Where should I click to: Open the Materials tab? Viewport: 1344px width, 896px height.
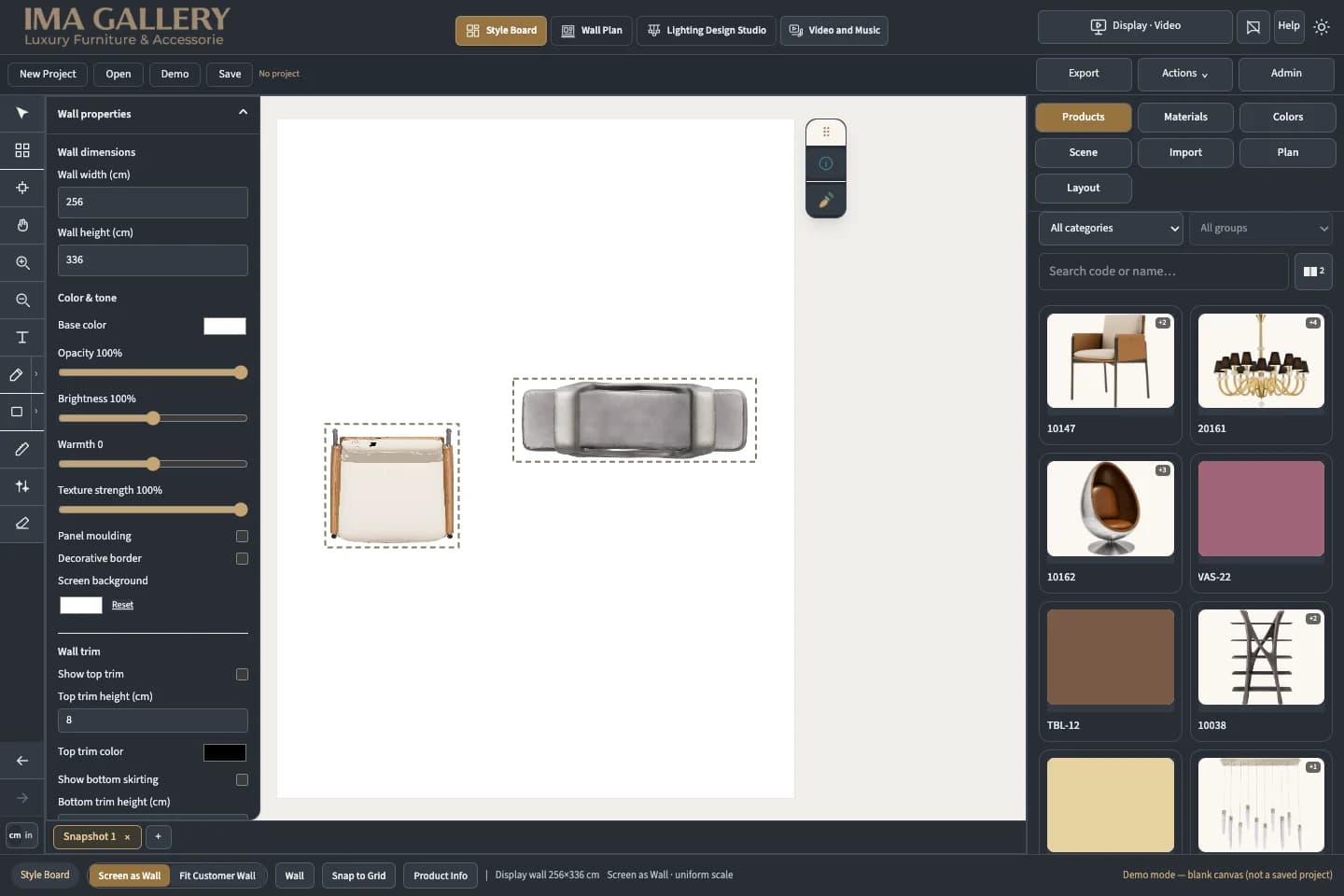click(1185, 117)
